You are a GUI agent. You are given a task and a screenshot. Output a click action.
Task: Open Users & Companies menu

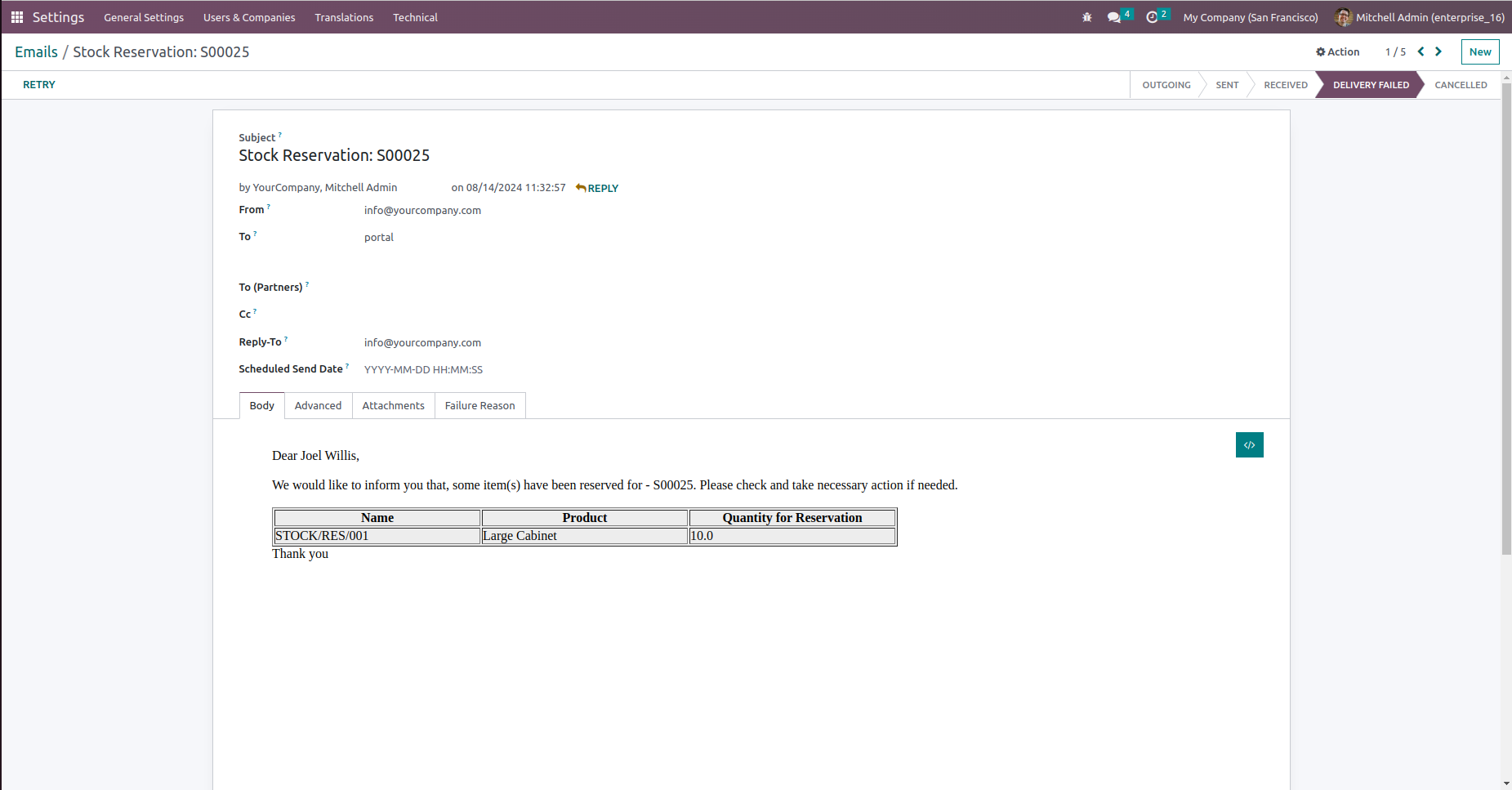click(x=249, y=17)
